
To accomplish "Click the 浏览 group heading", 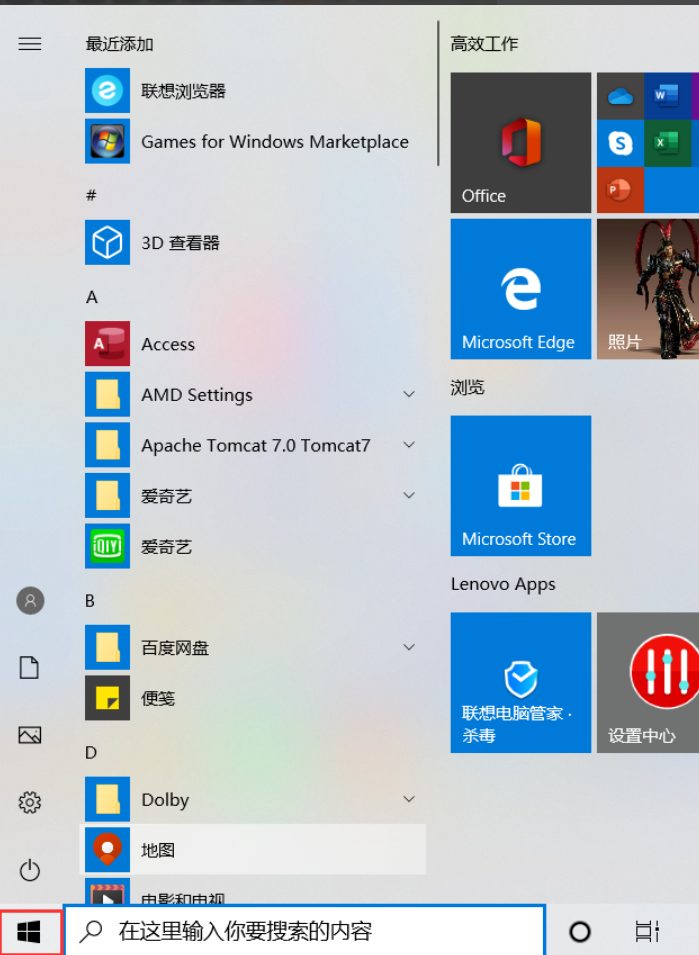I will [x=468, y=387].
